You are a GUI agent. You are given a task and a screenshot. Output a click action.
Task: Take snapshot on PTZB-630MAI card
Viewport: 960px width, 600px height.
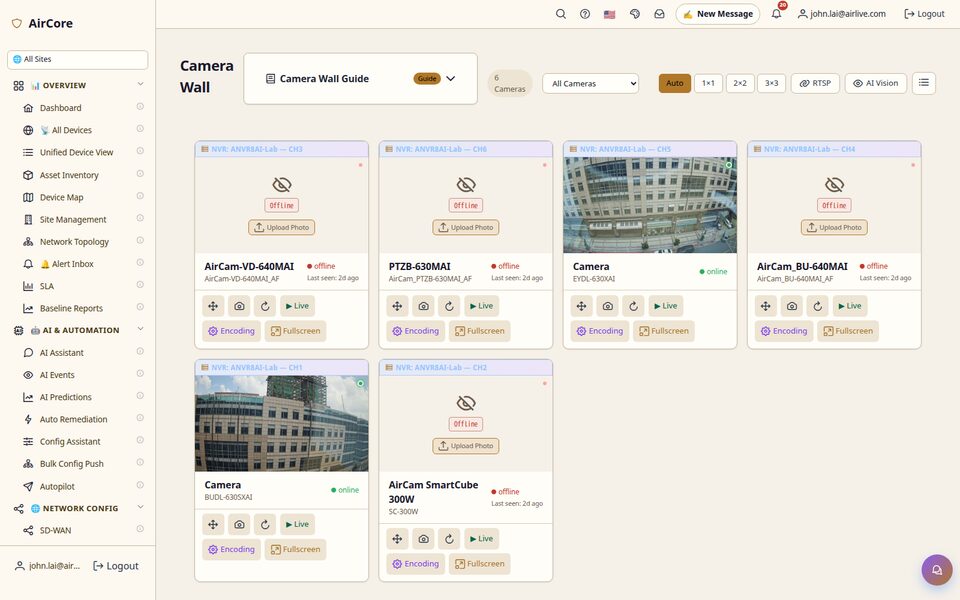[x=424, y=306]
